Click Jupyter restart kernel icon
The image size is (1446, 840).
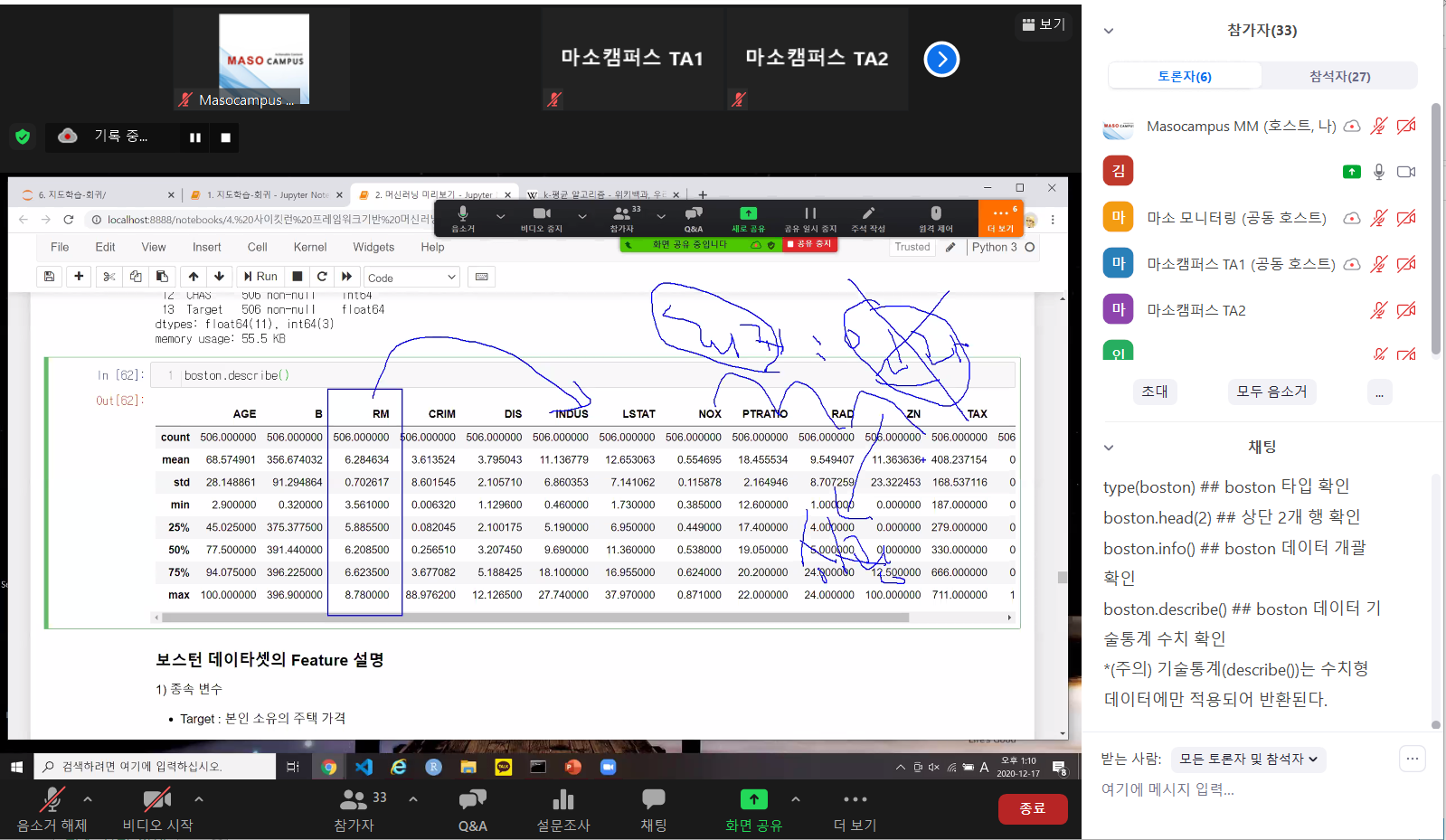(x=322, y=277)
